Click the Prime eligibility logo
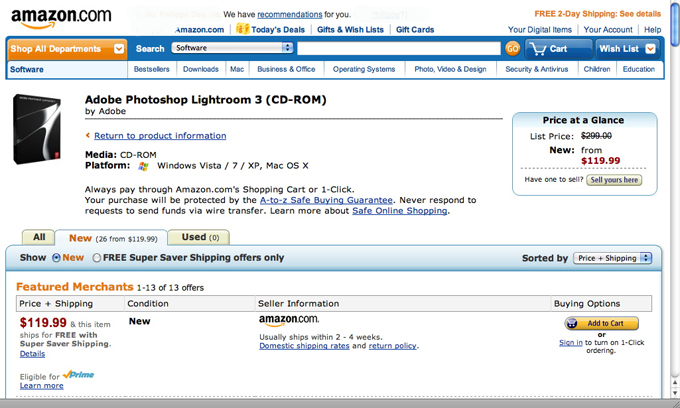Screen dimensions: 680x408 (x=78, y=375)
